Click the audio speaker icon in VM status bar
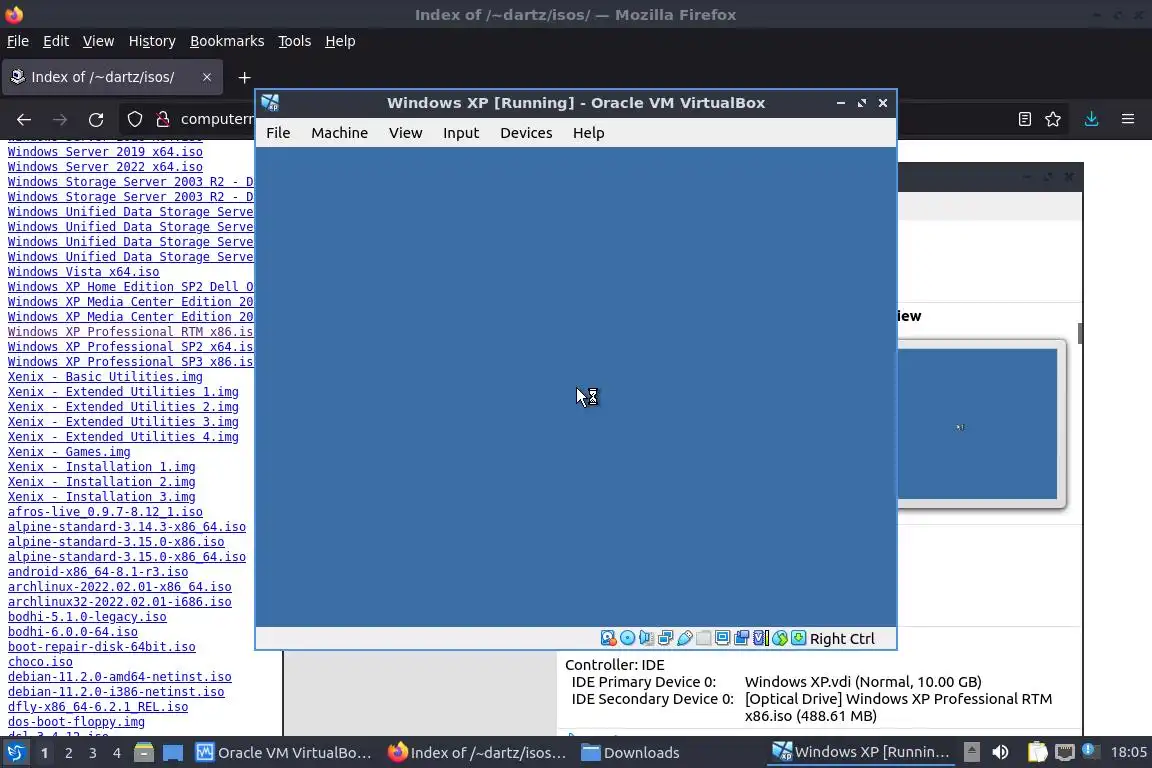 click(x=647, y=638)
